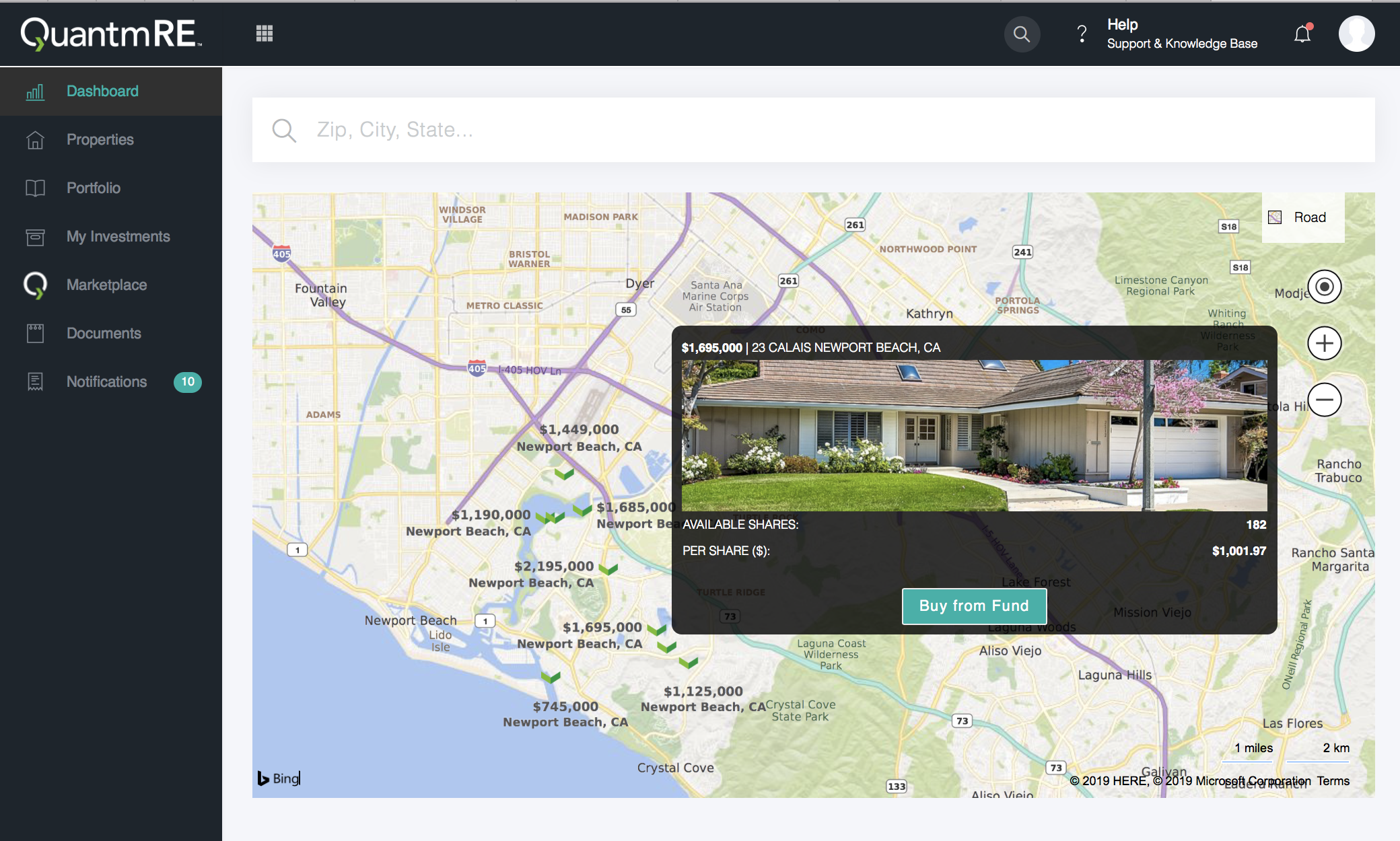The width and height of the screenshot is (1400, 841).
Task: Click the Notifications receipt icon
Action: (x=35, y=382)
